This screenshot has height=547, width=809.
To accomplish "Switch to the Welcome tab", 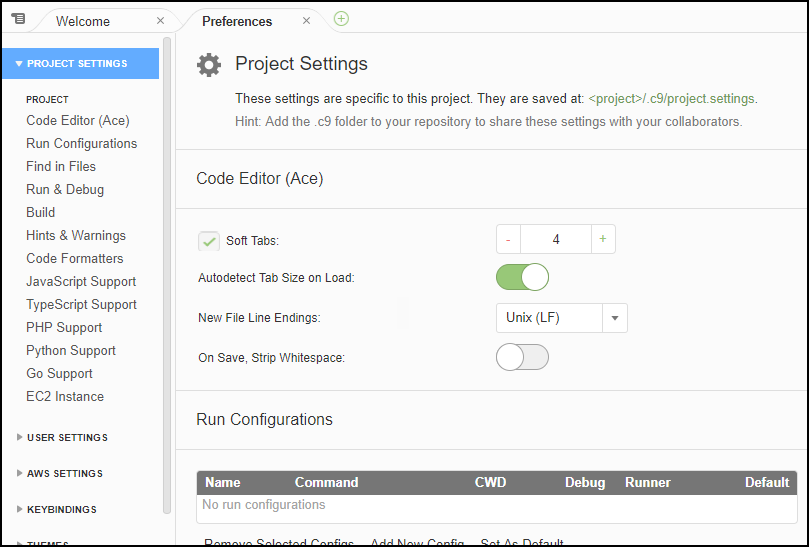I will tap(83, 21).
